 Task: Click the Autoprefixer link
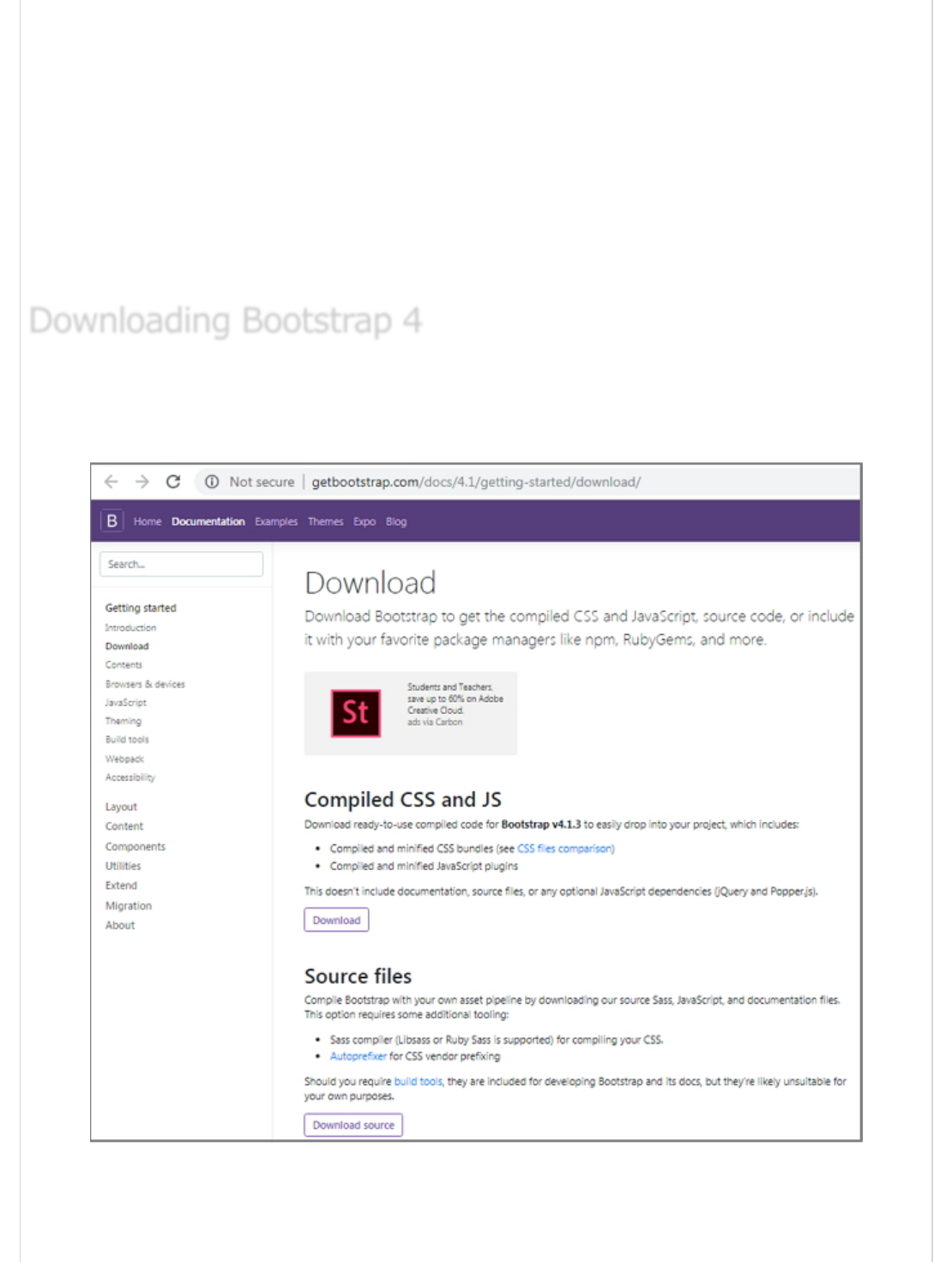(358, 1057)
